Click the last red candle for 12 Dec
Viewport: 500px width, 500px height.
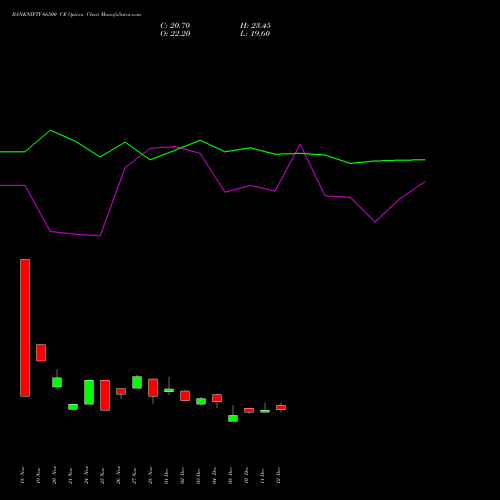pos(281,407)
